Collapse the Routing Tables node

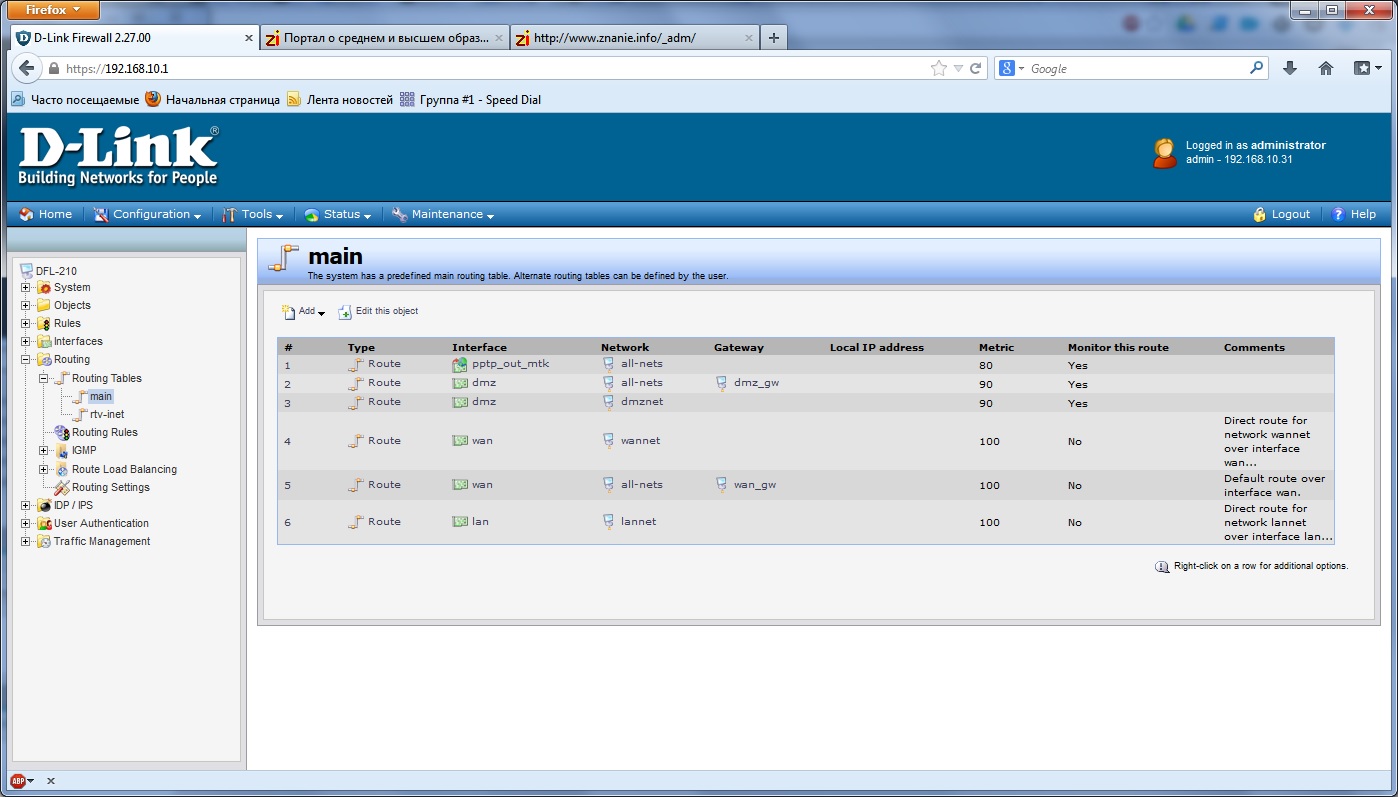click(44, 378)
